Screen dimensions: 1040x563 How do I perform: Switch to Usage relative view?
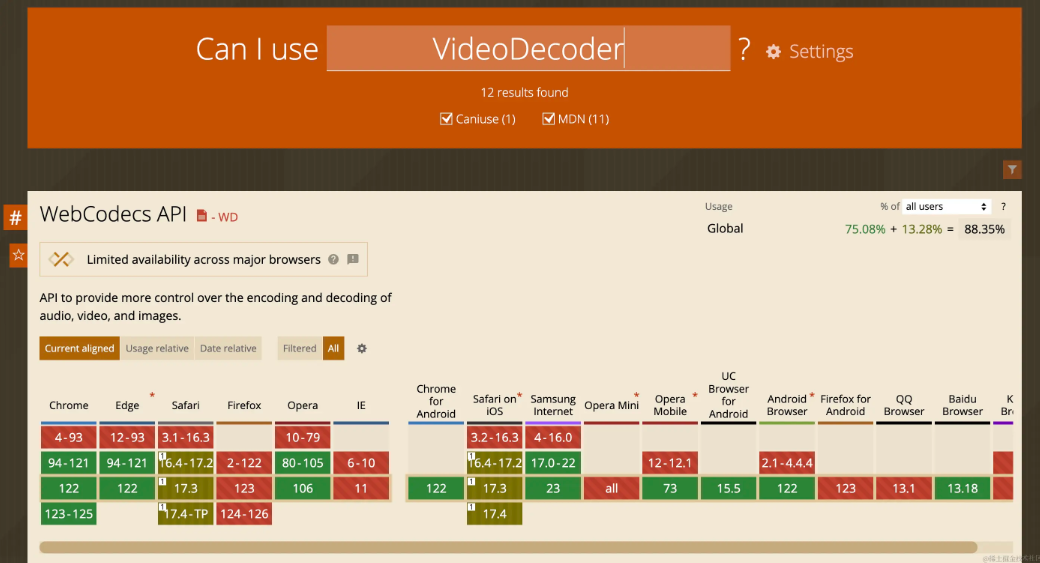[x=157, y=348]
